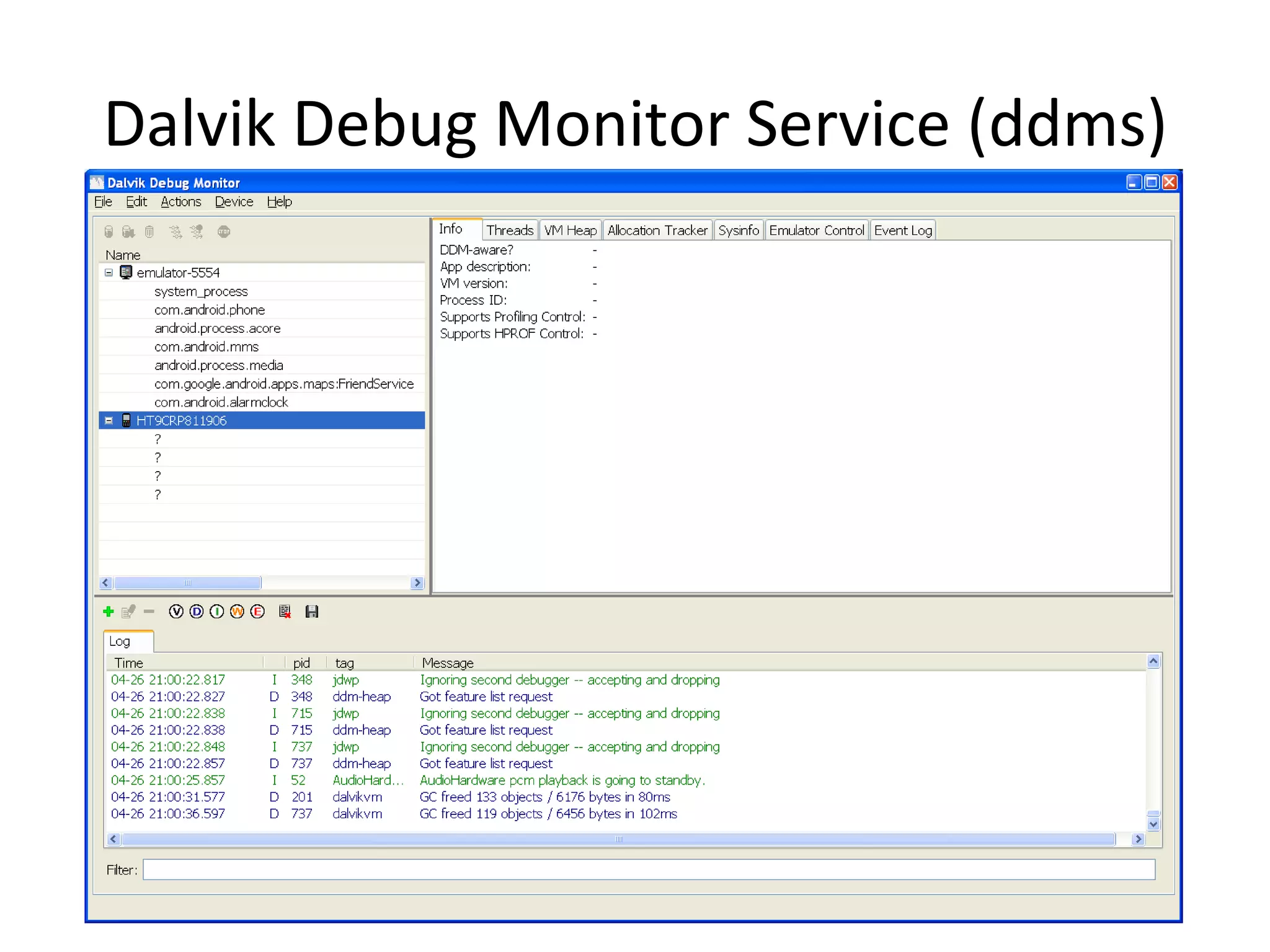Click the HT9CRP811906 phone device icon
This screenshot has height=952, width=1270.
coord(126,421)
